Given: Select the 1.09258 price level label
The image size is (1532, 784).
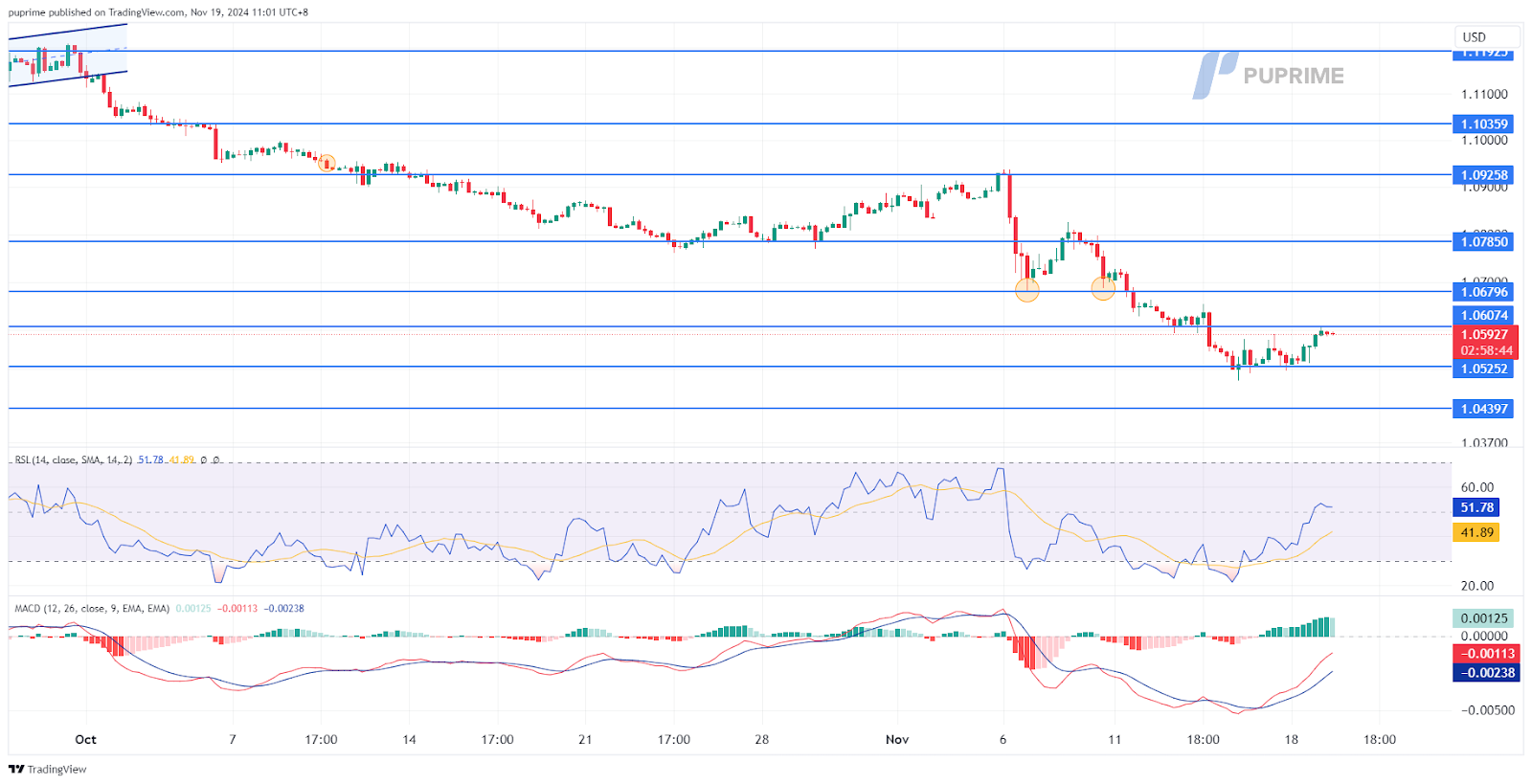Looking at the screenshot, I should (1484, 174).
